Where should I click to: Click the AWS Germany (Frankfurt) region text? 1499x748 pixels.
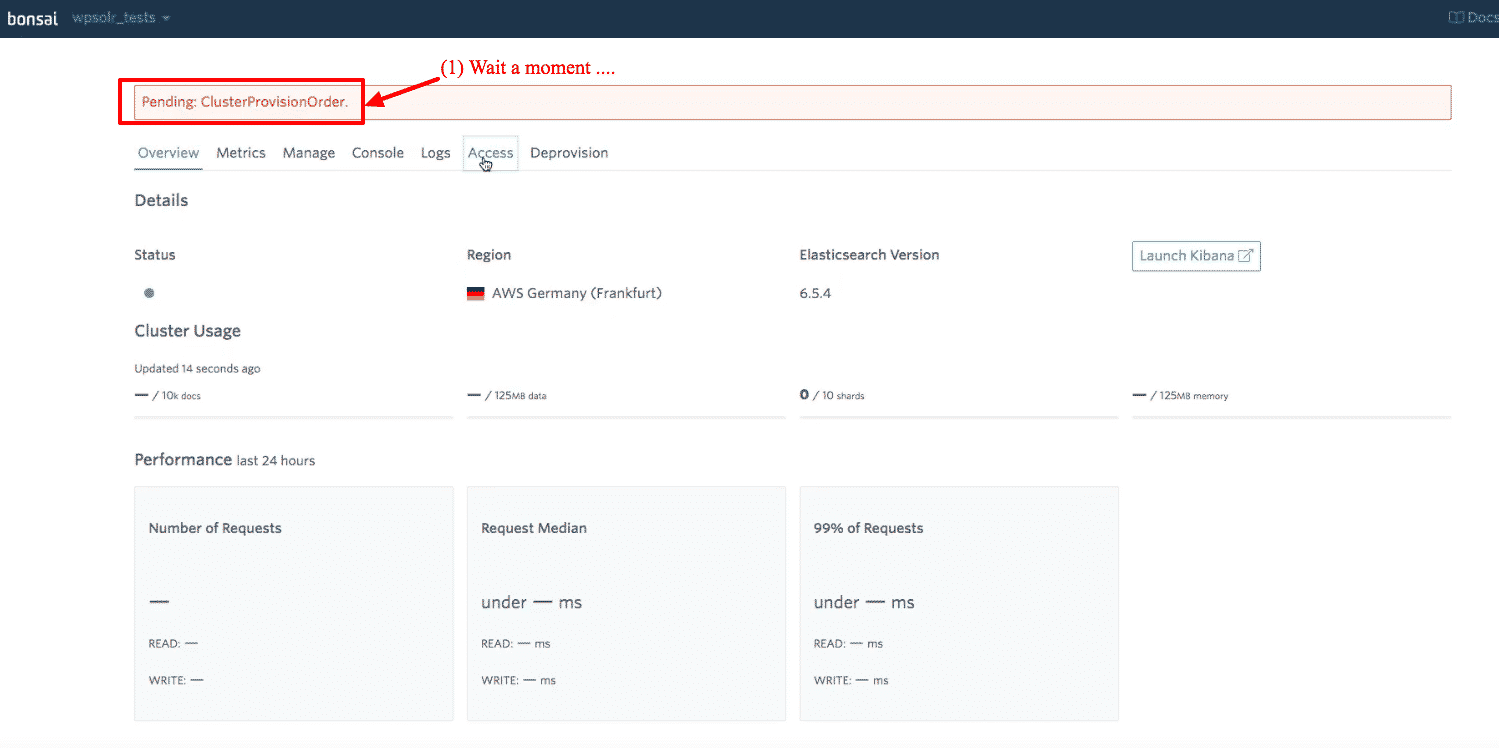(x=577, y=293)
